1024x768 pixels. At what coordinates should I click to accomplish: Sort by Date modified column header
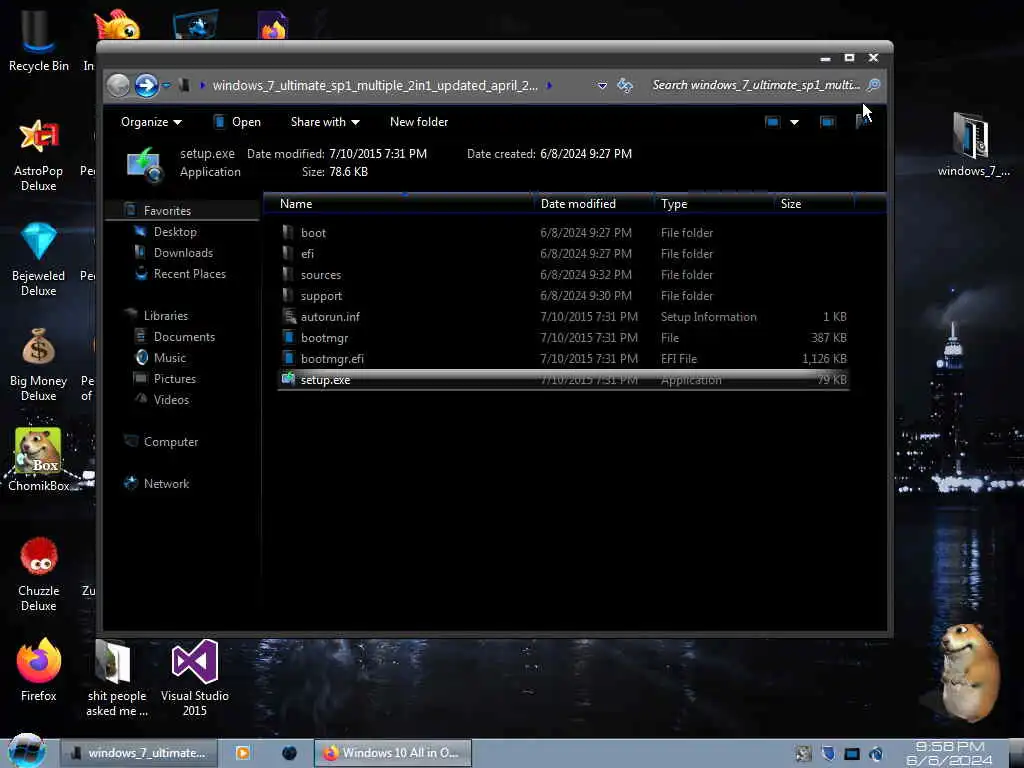[594, 204]
